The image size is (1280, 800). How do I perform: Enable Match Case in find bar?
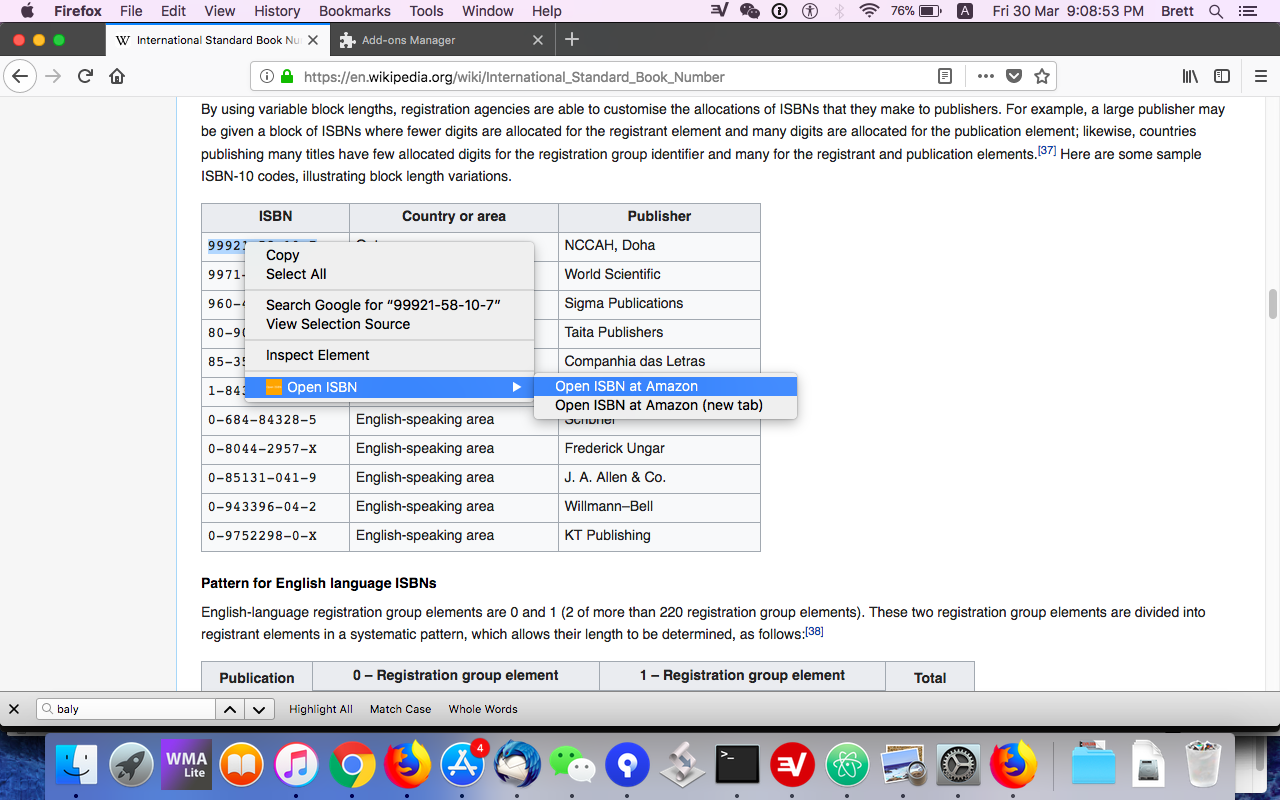pyautogui.click(x=400, y=709)
